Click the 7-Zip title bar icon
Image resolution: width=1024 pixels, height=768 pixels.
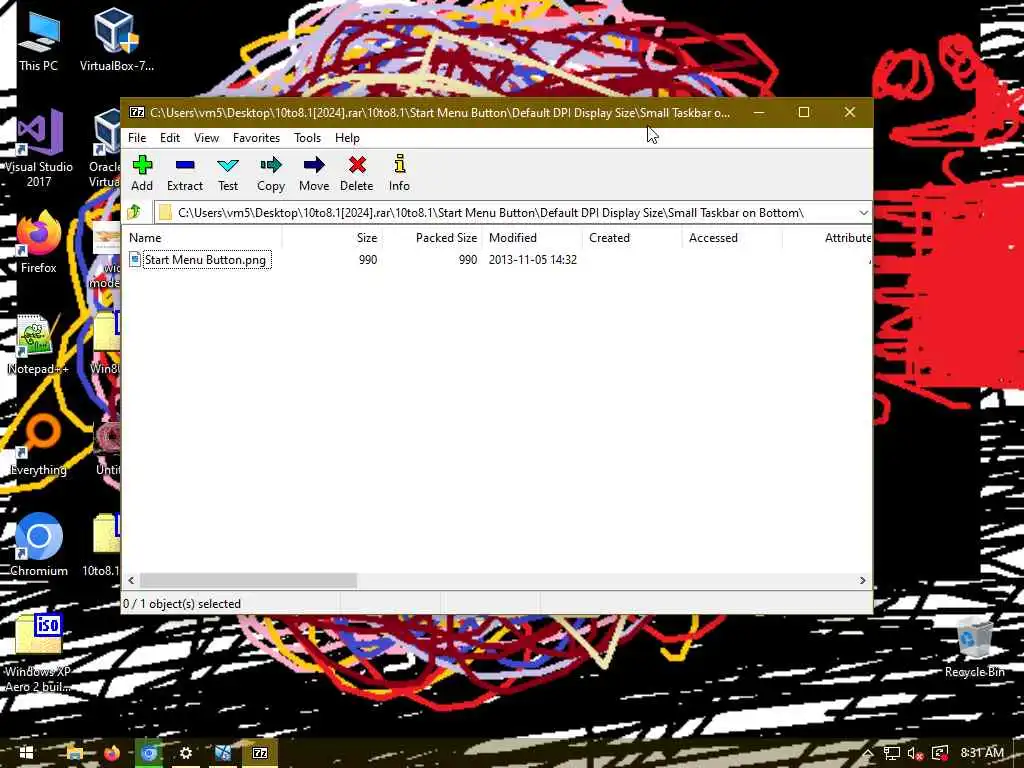coord(137,112)
